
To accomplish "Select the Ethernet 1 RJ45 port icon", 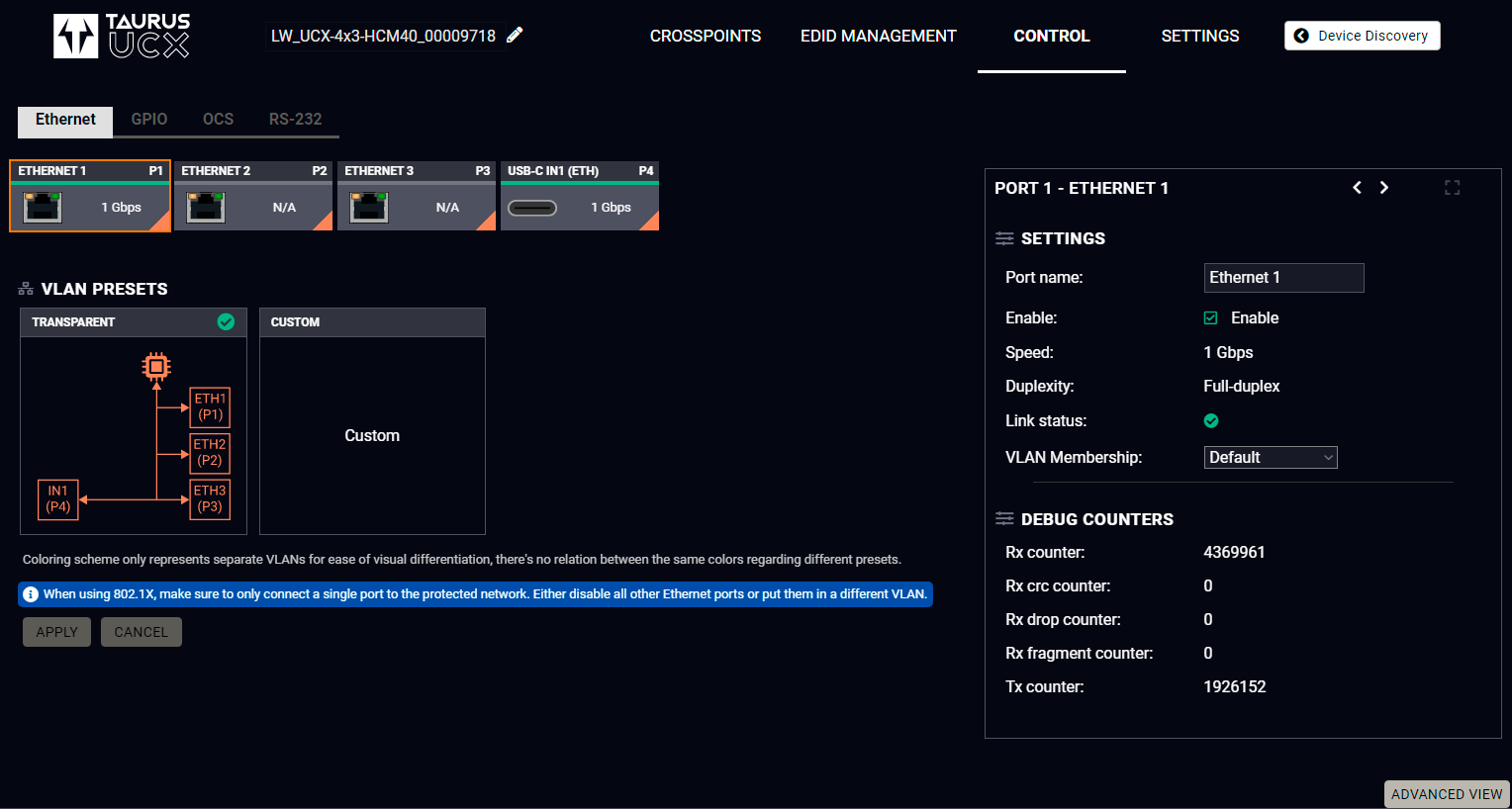I will pyautogui.click(x=43, y=208).
